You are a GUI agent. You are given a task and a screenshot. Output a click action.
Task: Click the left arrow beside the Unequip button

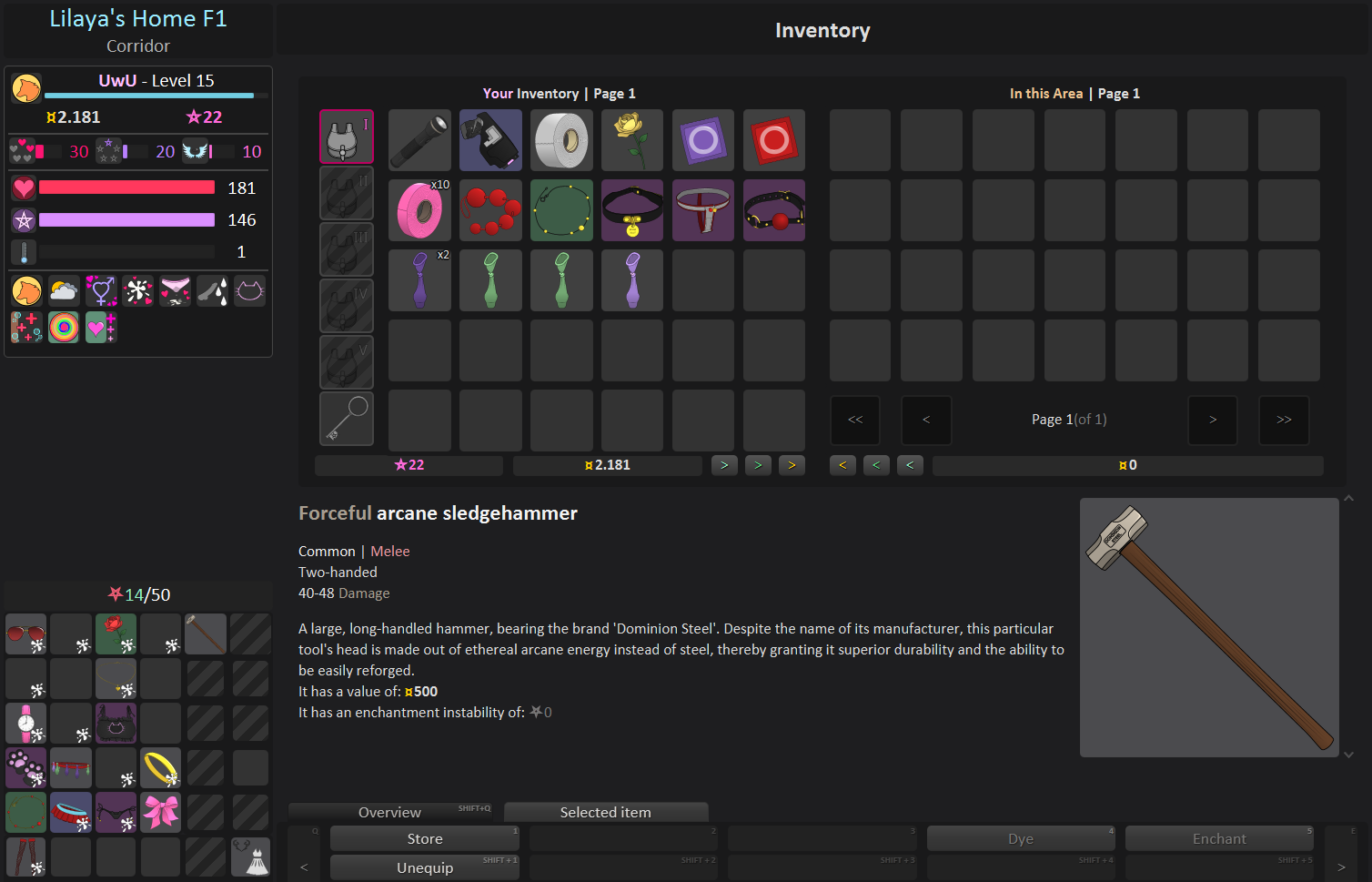click(x=304, y=867)
